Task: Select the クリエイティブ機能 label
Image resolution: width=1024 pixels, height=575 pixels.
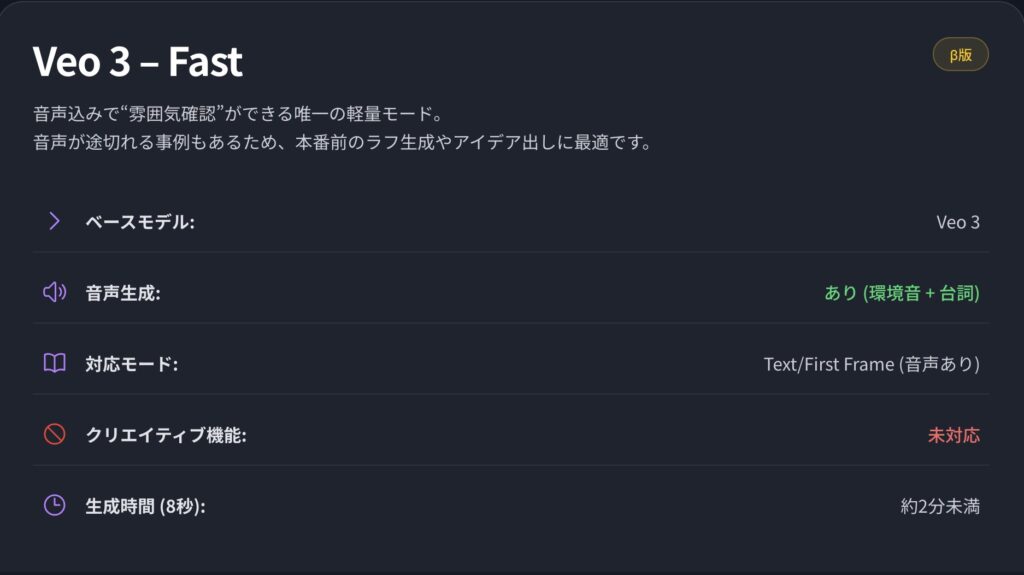Action: pos(166,435)
